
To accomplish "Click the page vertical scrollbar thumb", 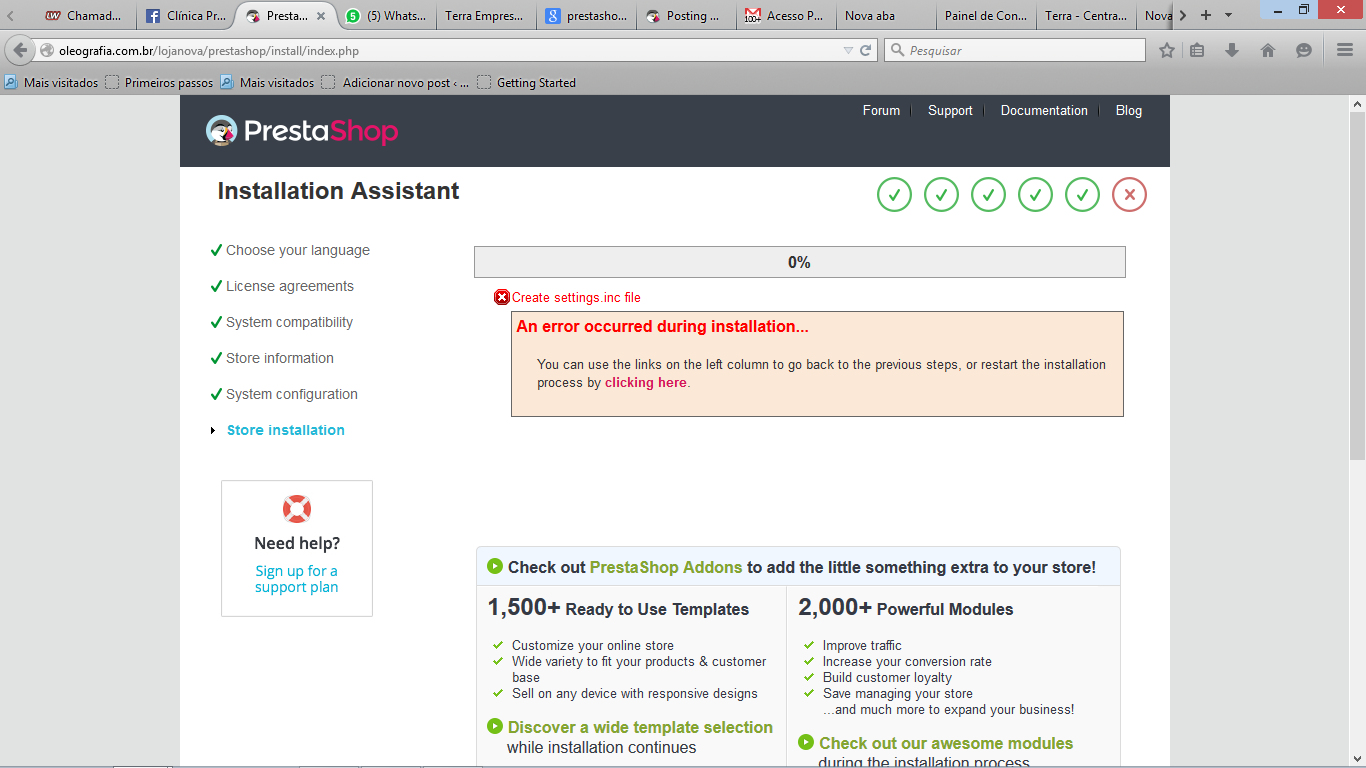I will (1358, 286).
